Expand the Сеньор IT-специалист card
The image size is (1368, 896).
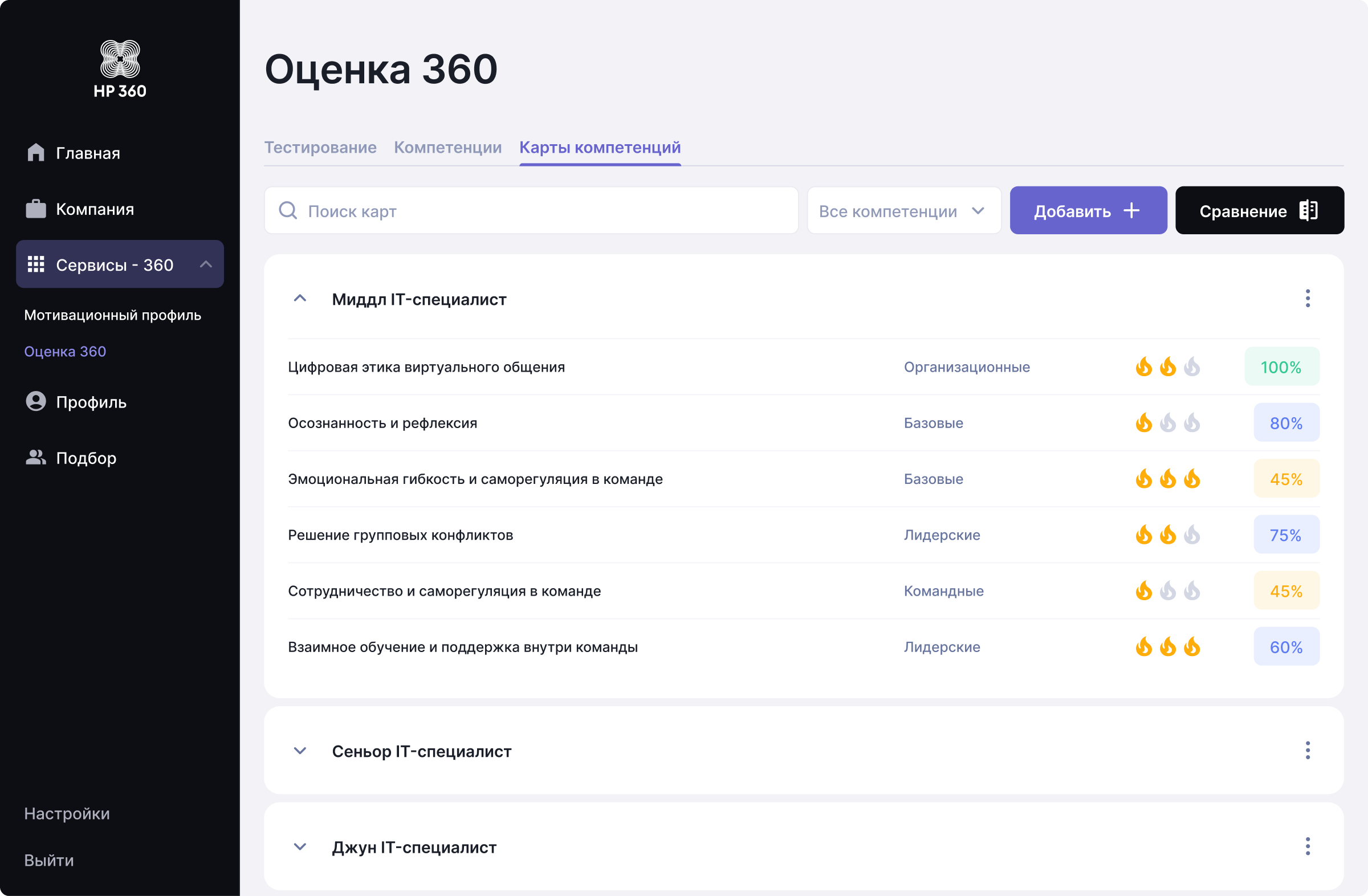[x=300, y=750]
